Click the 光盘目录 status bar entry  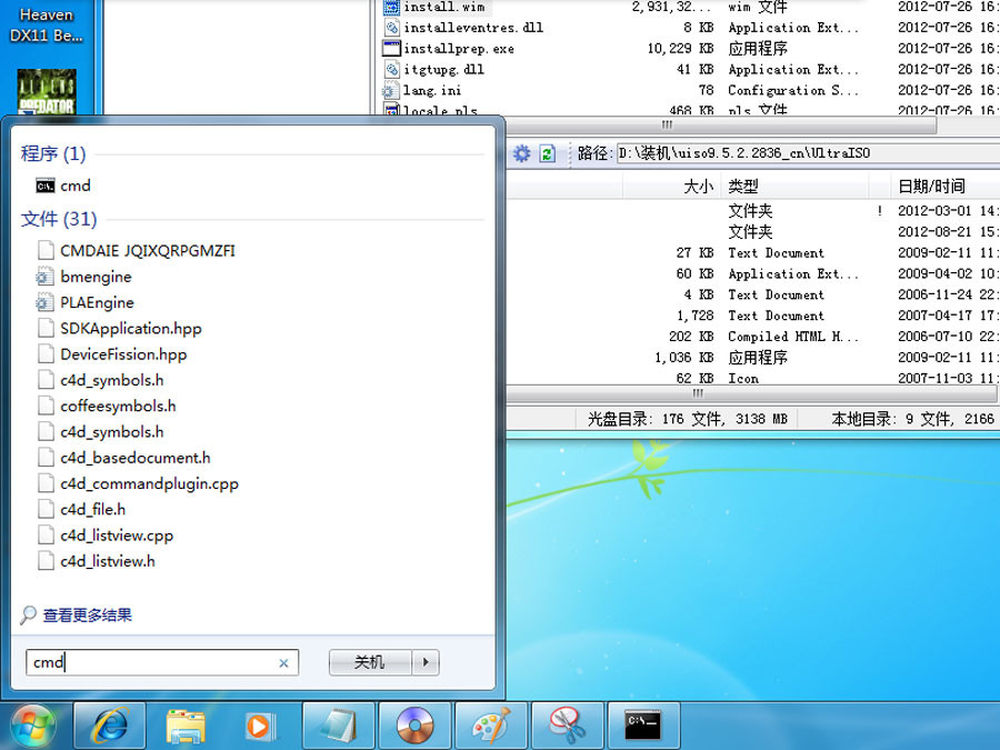pyautogui.click(x=687, y=419)
